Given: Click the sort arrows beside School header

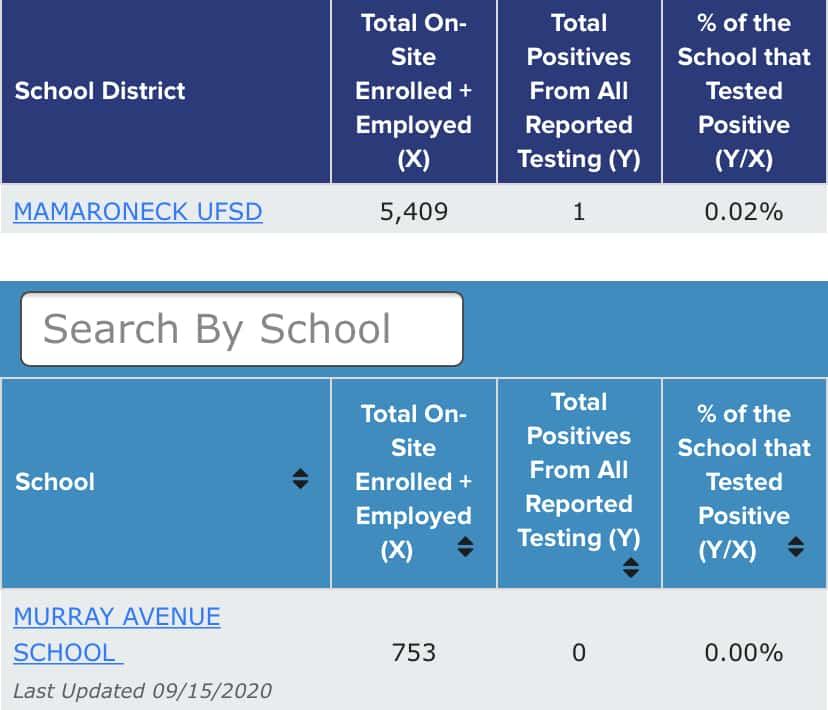Looking at the screenshot, I should coord(300,480).
